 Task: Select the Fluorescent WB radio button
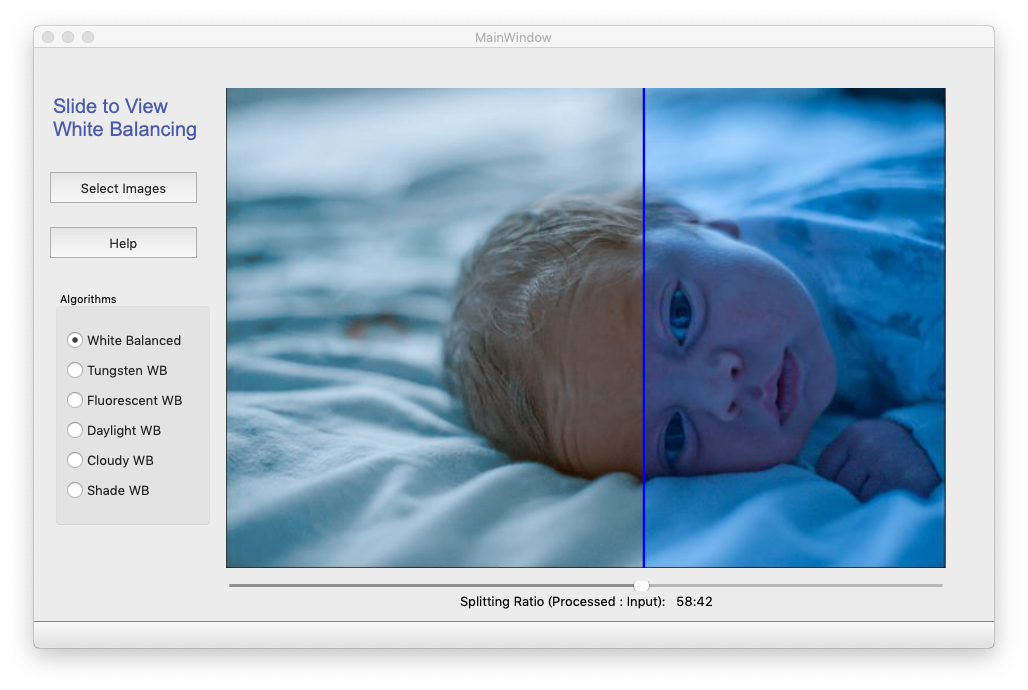tap(125, 400)
